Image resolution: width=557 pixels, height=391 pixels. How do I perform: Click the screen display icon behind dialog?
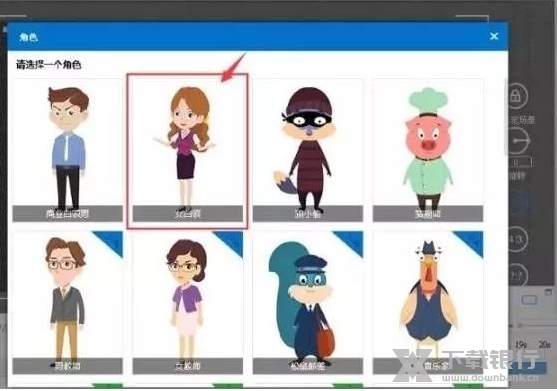pos(529,300)
